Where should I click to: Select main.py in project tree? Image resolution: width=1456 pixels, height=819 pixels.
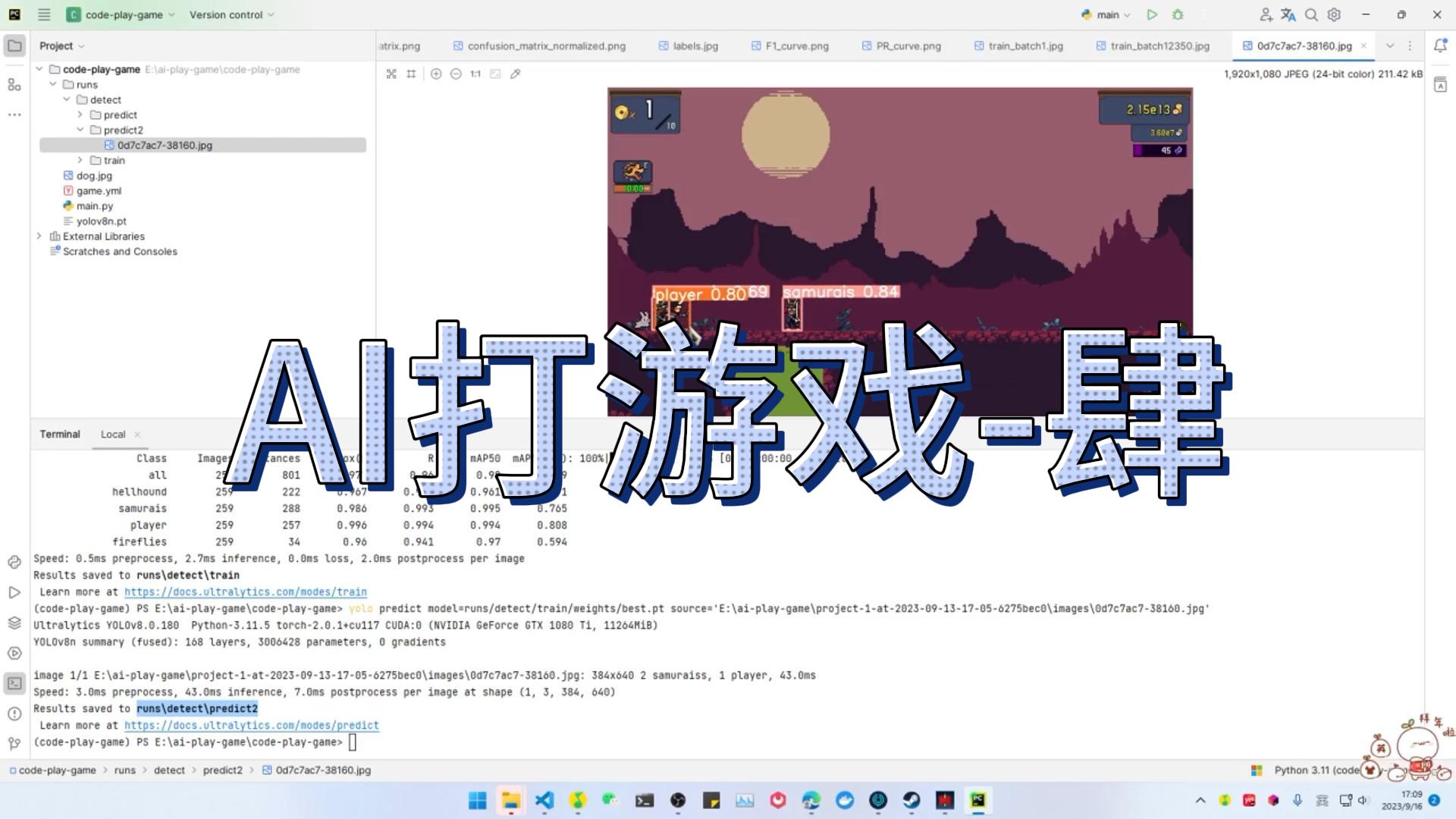[95, 206]
